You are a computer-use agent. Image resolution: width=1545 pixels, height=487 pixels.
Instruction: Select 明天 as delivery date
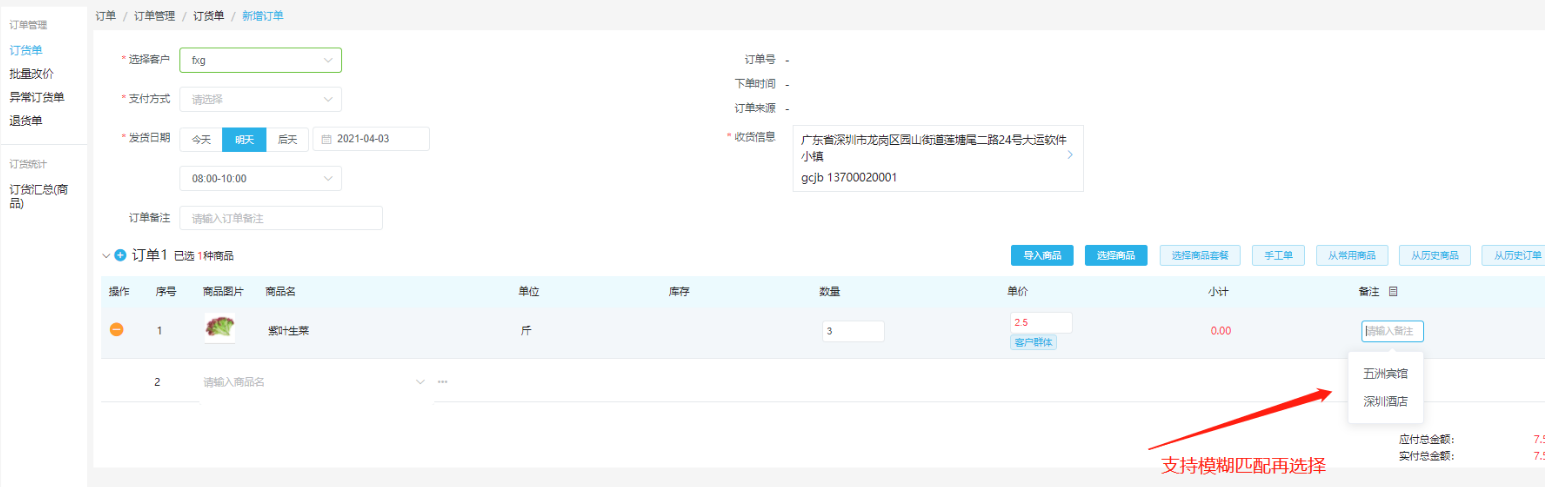pos(244,139)
